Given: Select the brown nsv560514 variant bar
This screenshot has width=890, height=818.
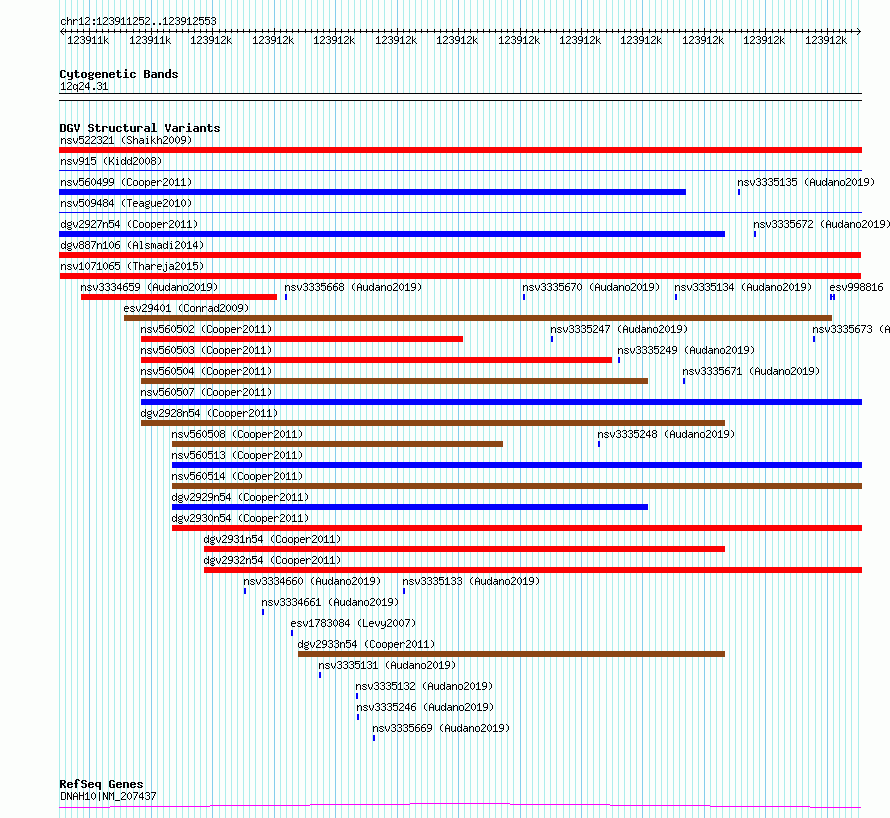Looking at the screenshot, I should point(517,486).
